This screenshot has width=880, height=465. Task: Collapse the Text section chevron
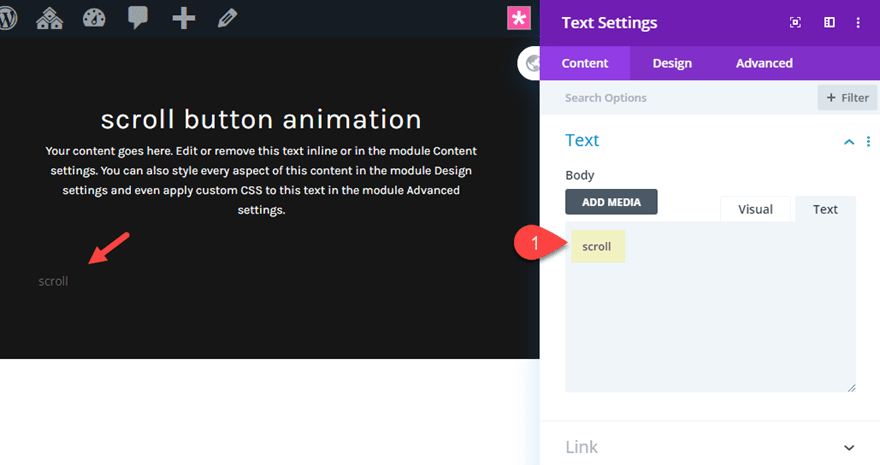pos(849,142)
